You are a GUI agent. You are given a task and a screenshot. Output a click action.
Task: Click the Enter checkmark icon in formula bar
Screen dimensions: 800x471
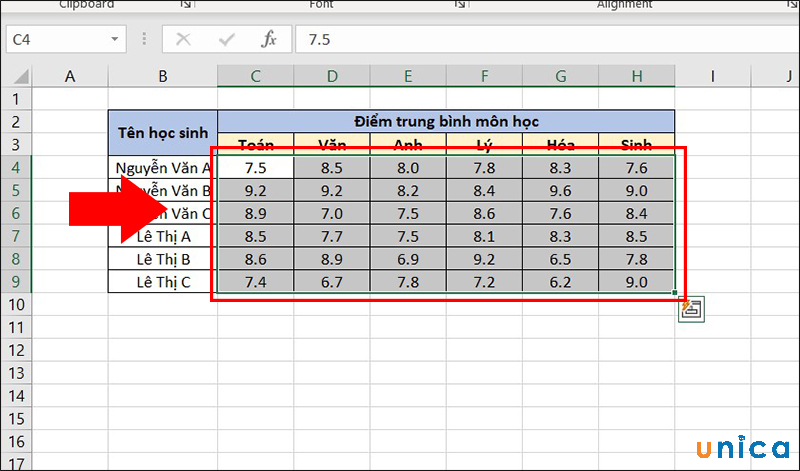227,40
